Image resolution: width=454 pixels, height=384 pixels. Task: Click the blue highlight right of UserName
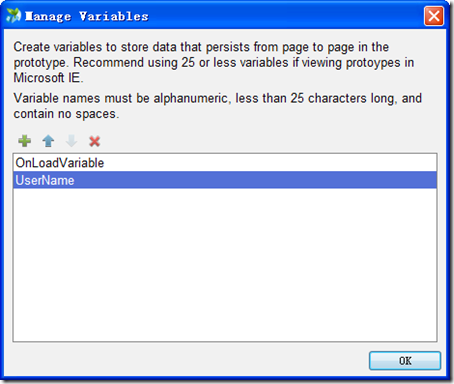click(x=255, y=180)
